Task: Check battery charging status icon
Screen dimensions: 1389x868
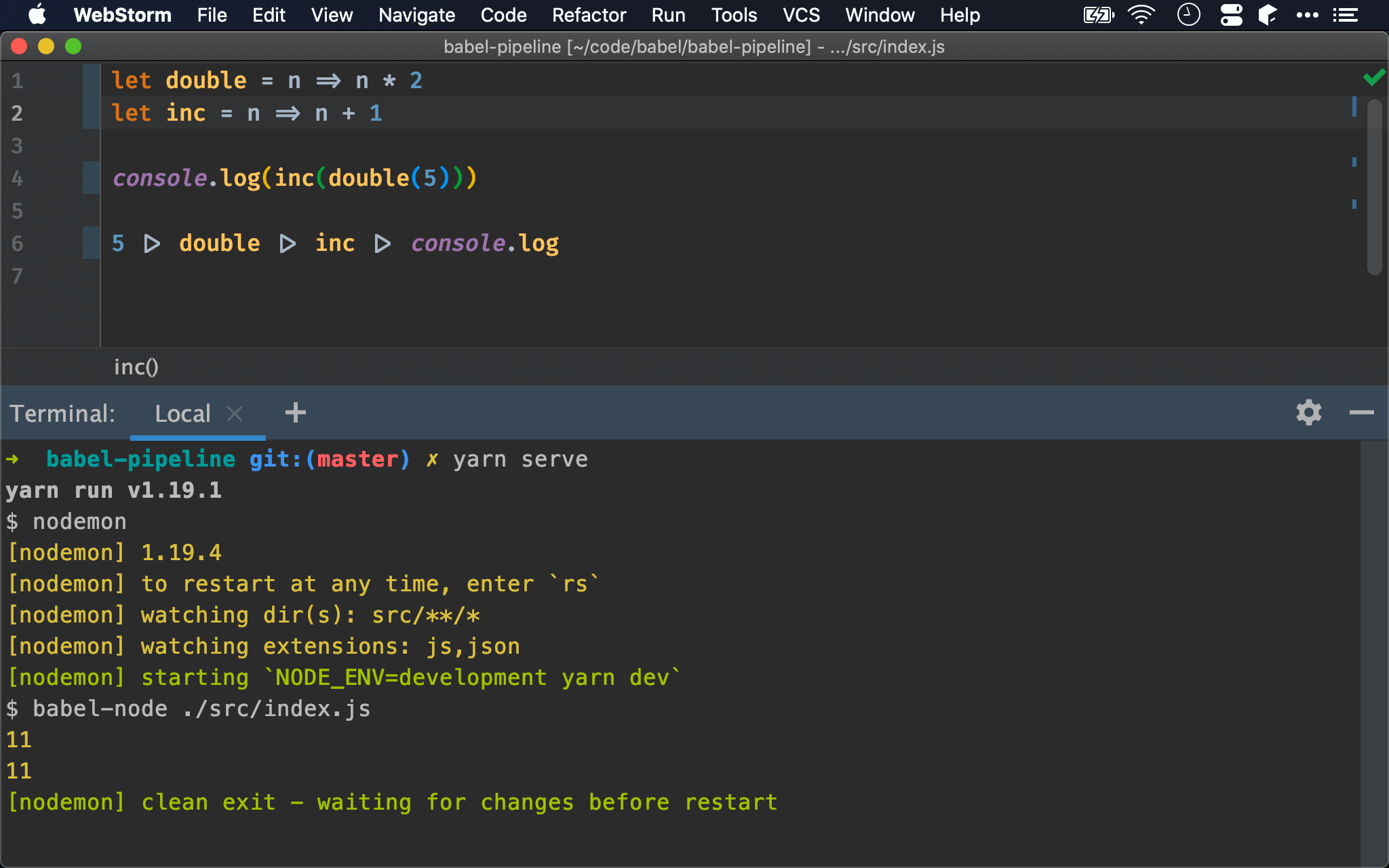Action: 1099,15
